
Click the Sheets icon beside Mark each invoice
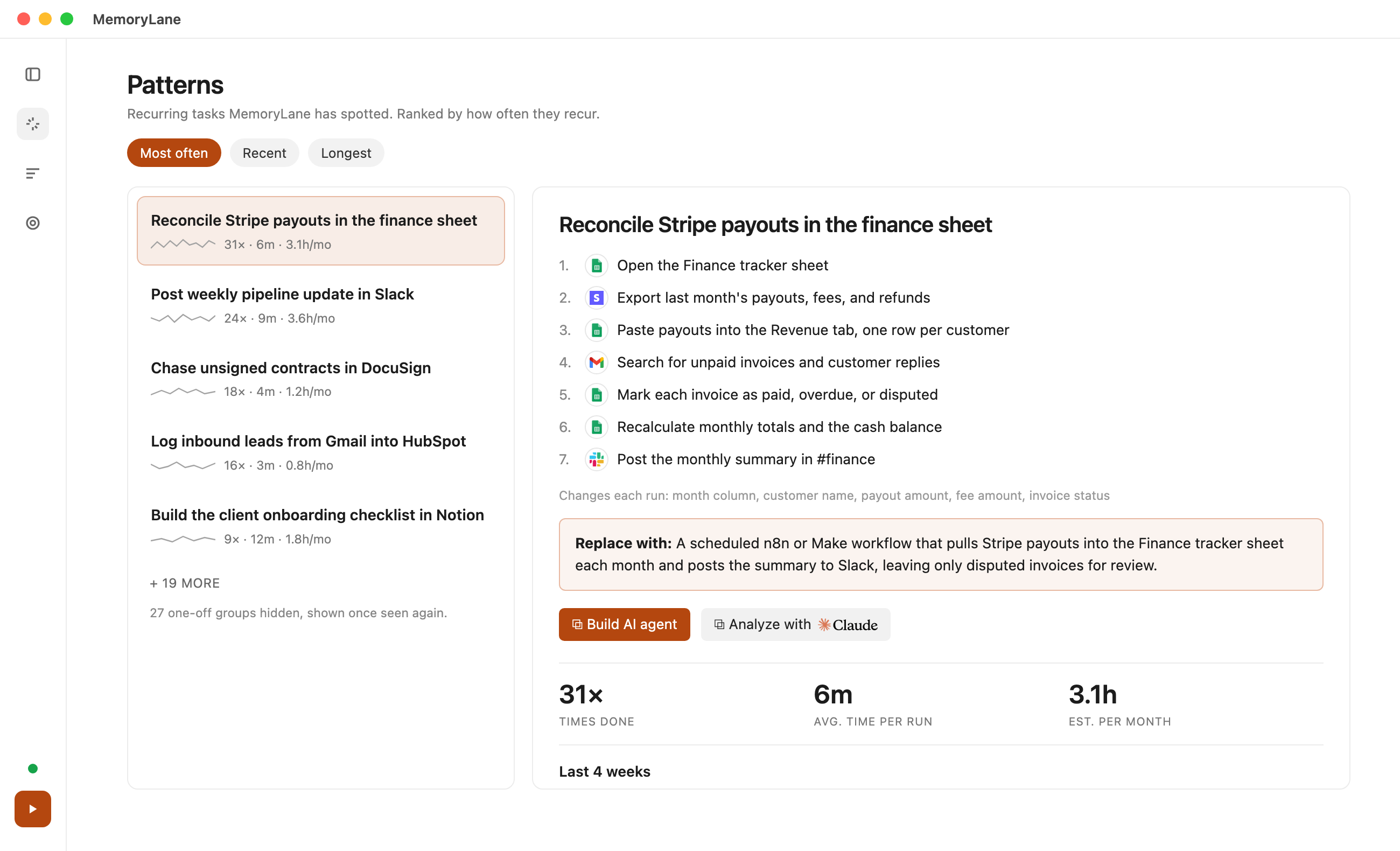[x=596, y=395]
